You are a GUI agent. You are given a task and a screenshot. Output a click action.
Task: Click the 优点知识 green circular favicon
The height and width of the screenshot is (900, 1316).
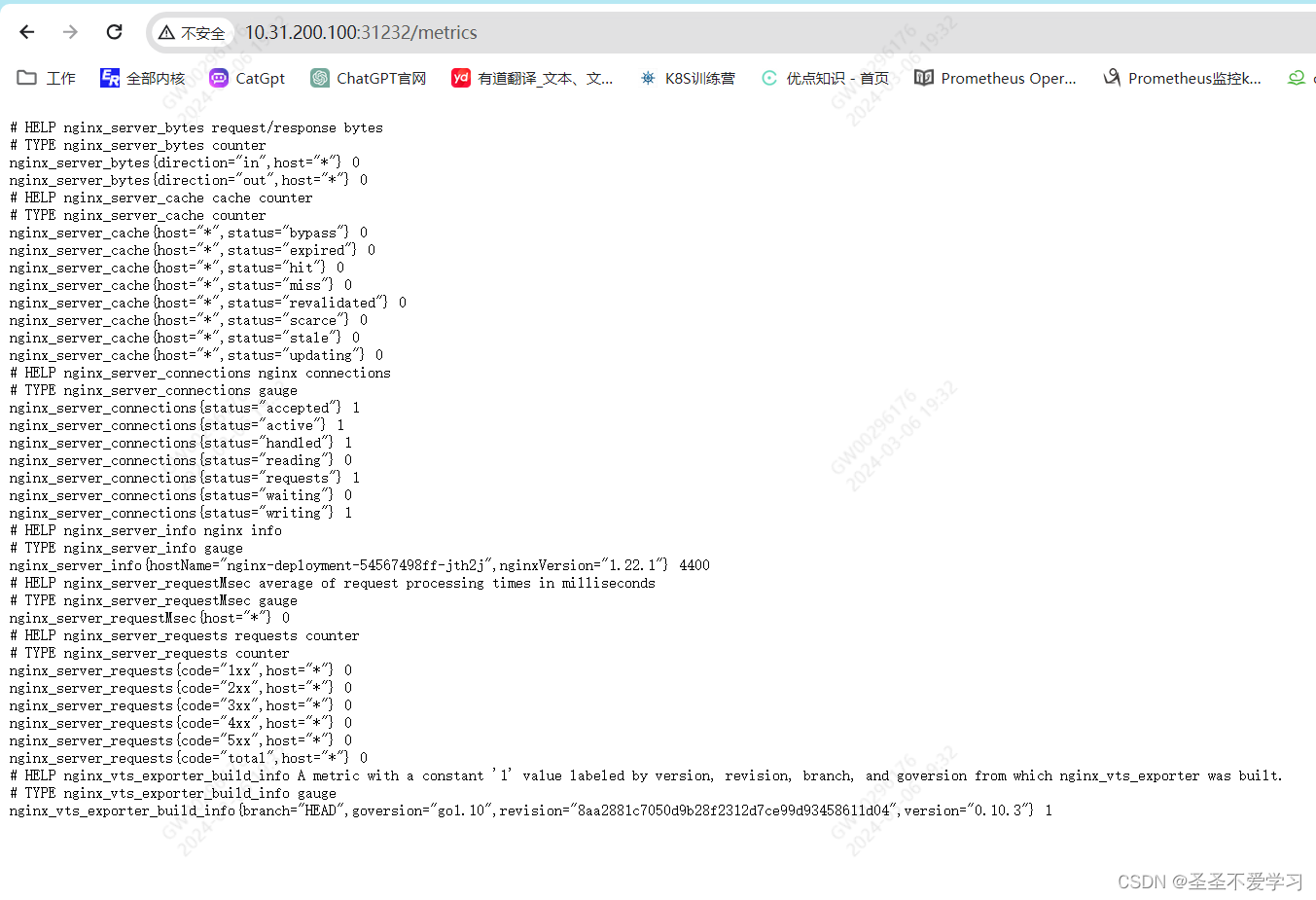pos(769,78)
